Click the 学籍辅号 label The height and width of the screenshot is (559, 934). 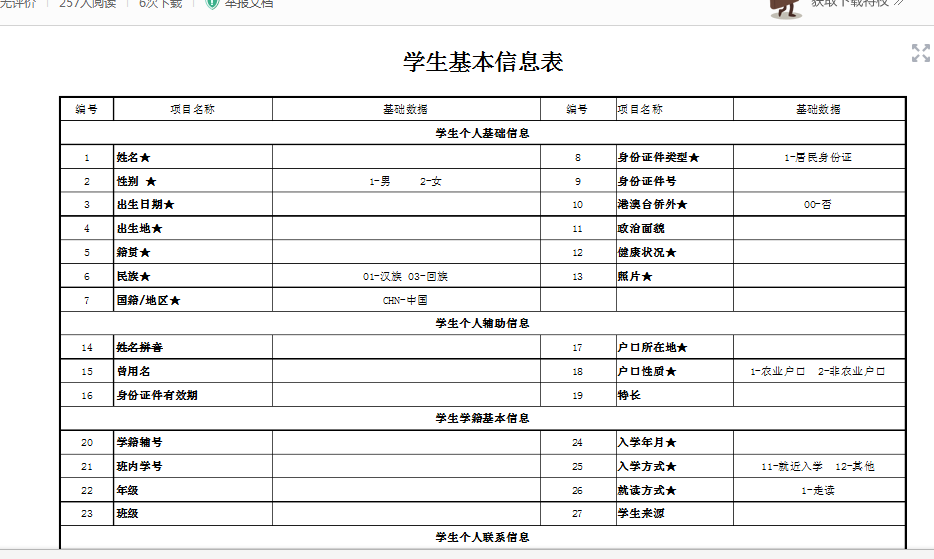(x=139, y=442)
